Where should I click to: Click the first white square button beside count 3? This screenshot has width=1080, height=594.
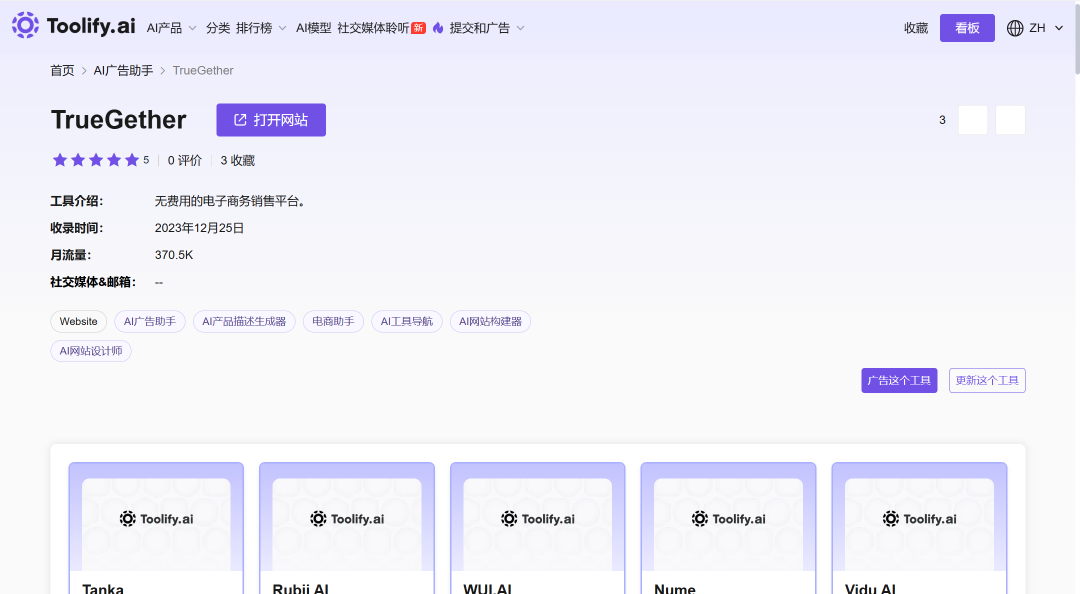[x=973, y=120]
